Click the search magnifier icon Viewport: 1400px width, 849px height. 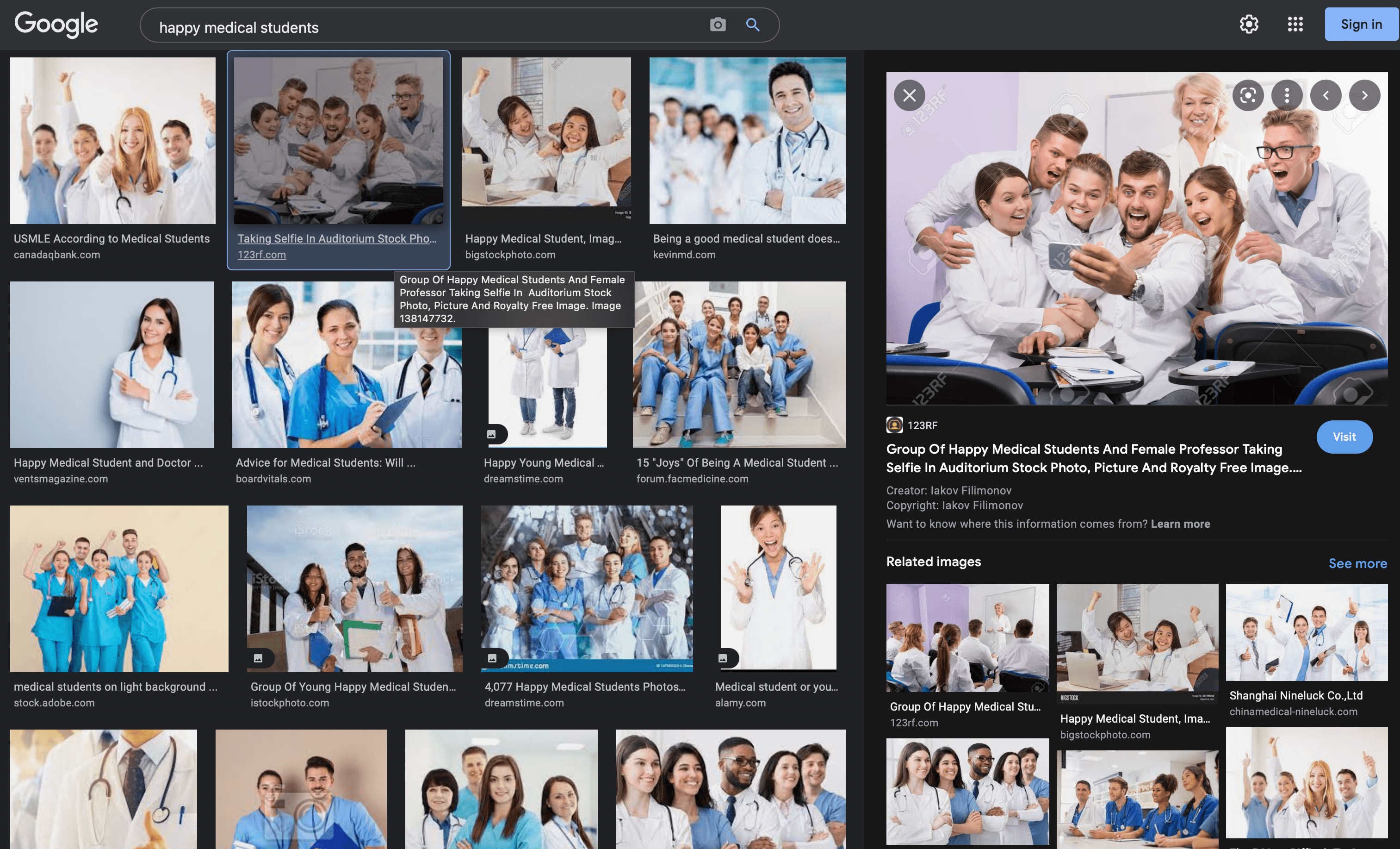[752, 25]
